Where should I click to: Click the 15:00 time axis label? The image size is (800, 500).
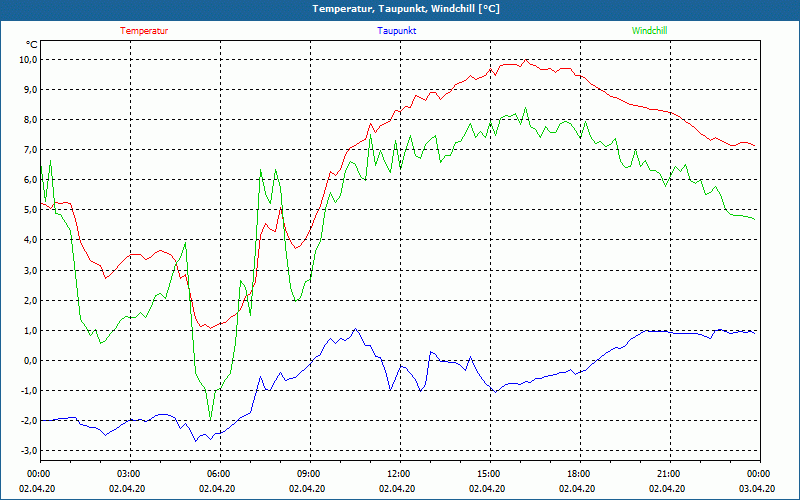(490, 474)
